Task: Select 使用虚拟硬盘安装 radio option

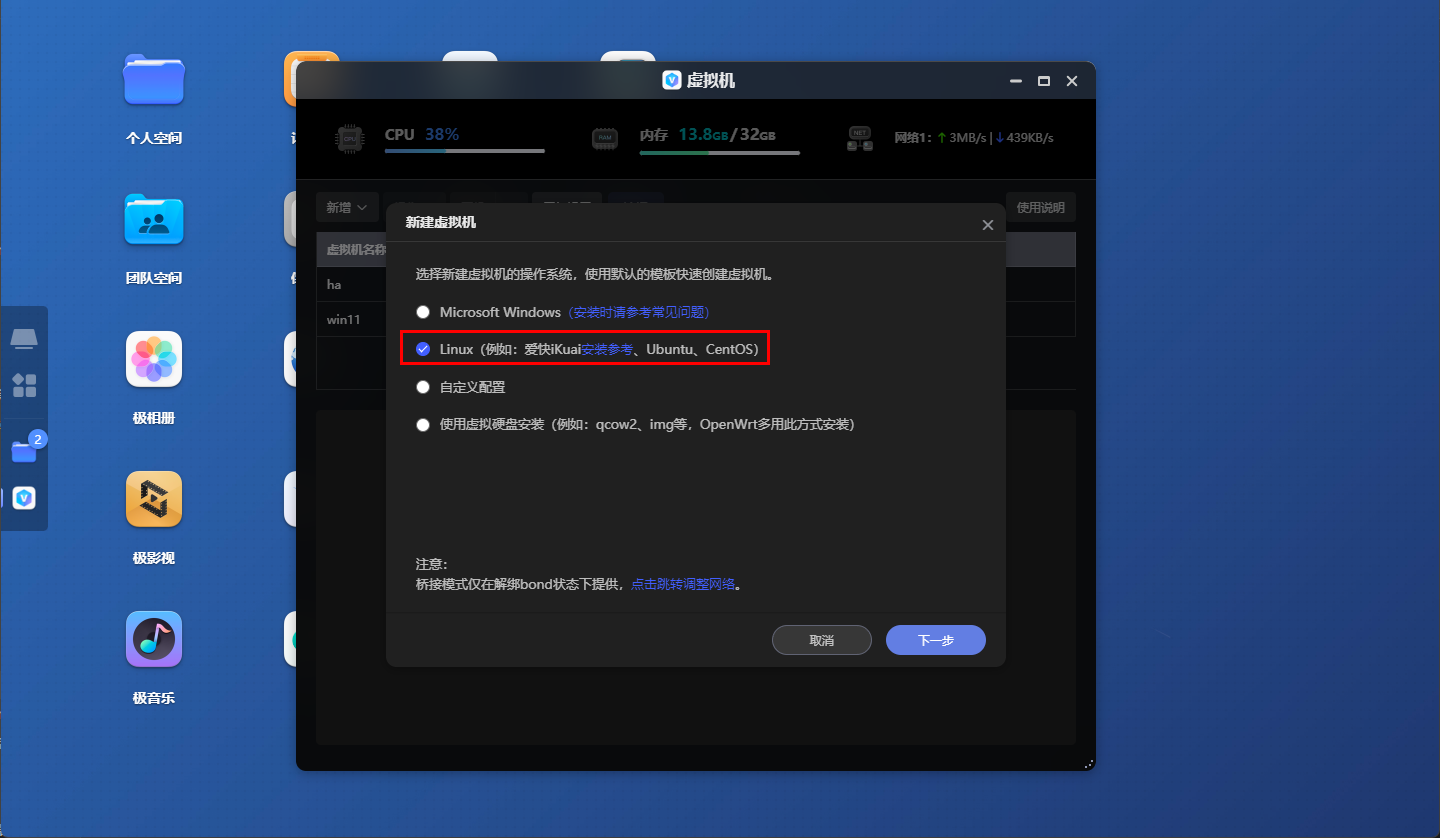Action: (423, 424)
